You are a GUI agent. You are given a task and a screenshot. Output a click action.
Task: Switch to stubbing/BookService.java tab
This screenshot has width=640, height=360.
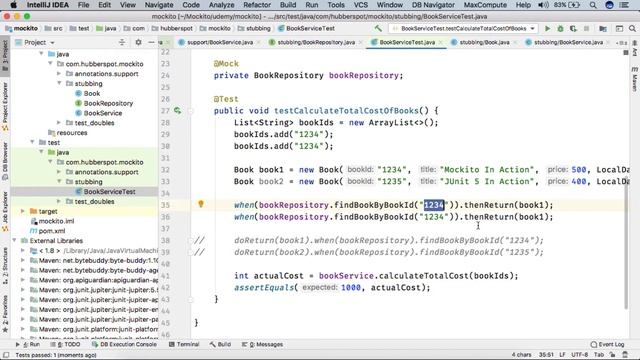[x=568, y=42]
